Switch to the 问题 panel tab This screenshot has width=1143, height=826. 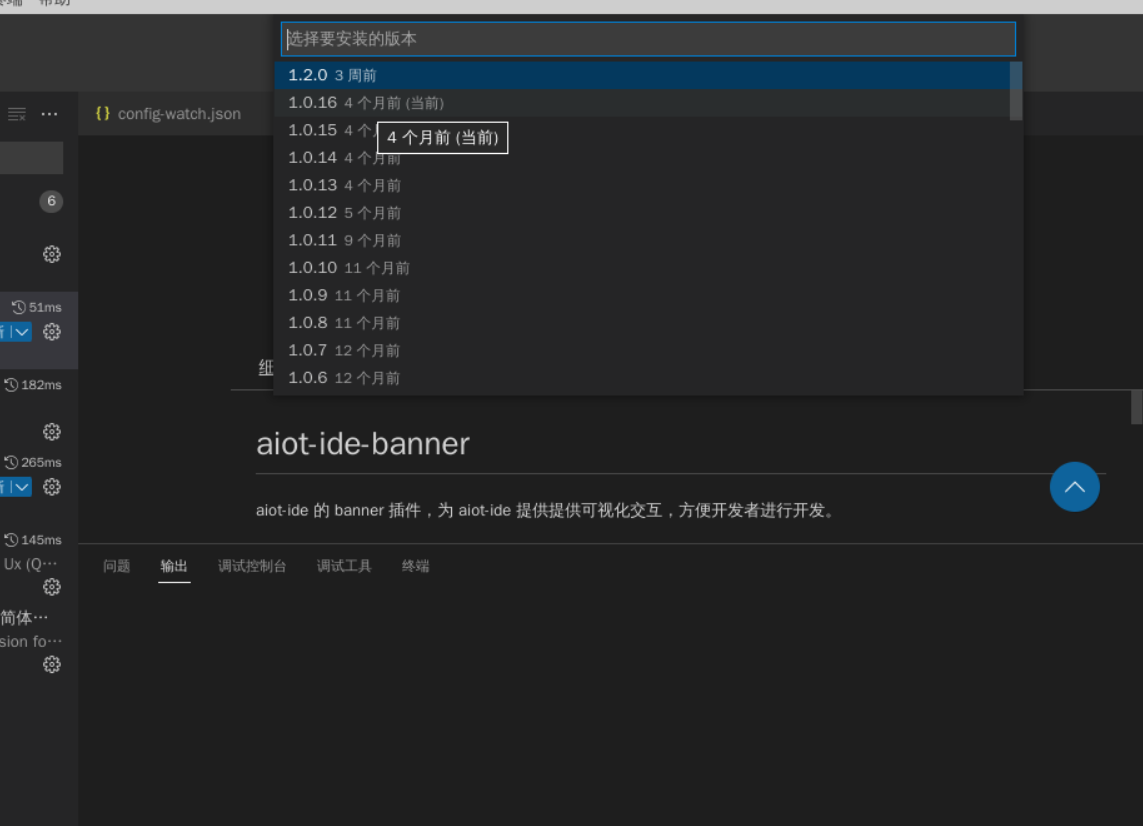coord(117,566)
